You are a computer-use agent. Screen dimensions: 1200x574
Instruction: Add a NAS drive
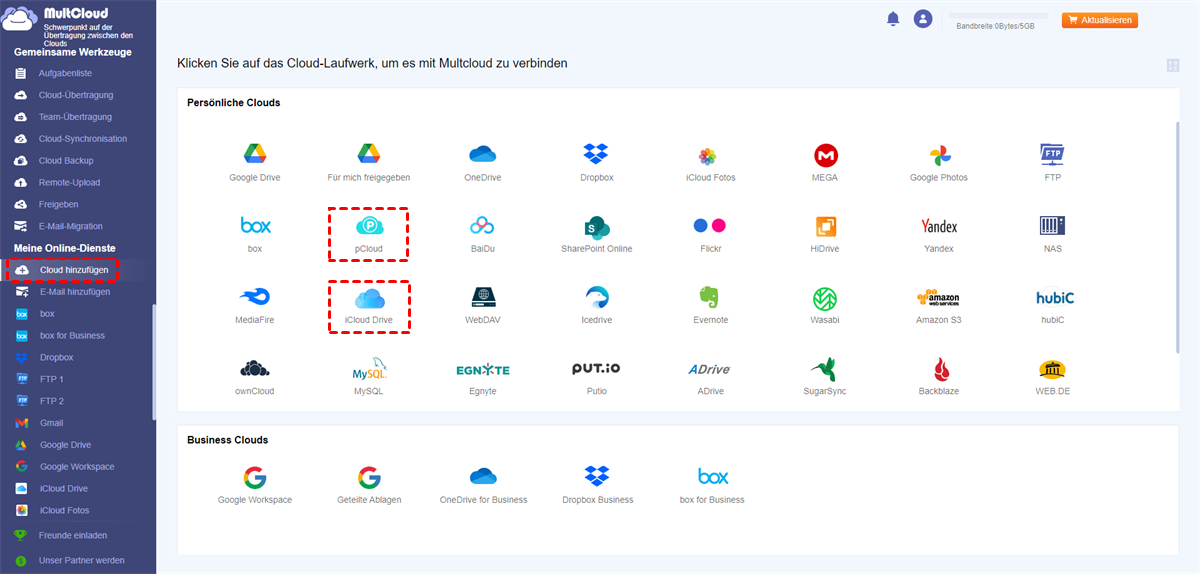tap(1052, 234)
